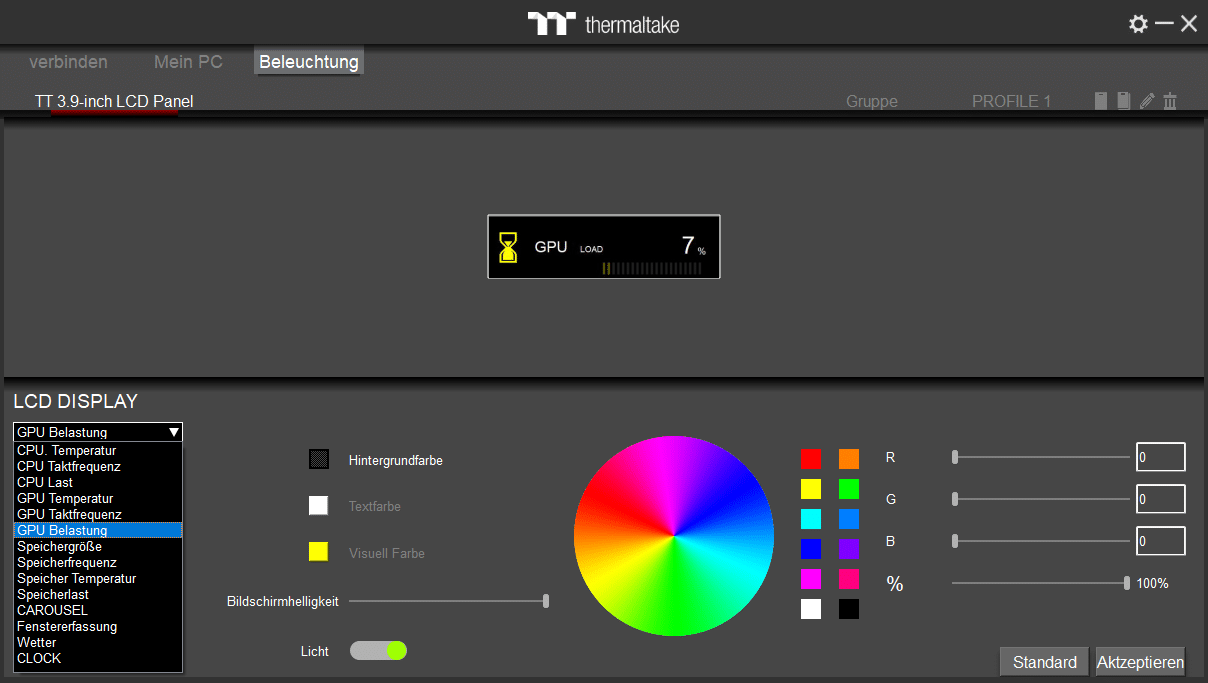Screen dimensions: 1208x683
Task: Click the trash delete profile icon
Action: pos(1170,101)
